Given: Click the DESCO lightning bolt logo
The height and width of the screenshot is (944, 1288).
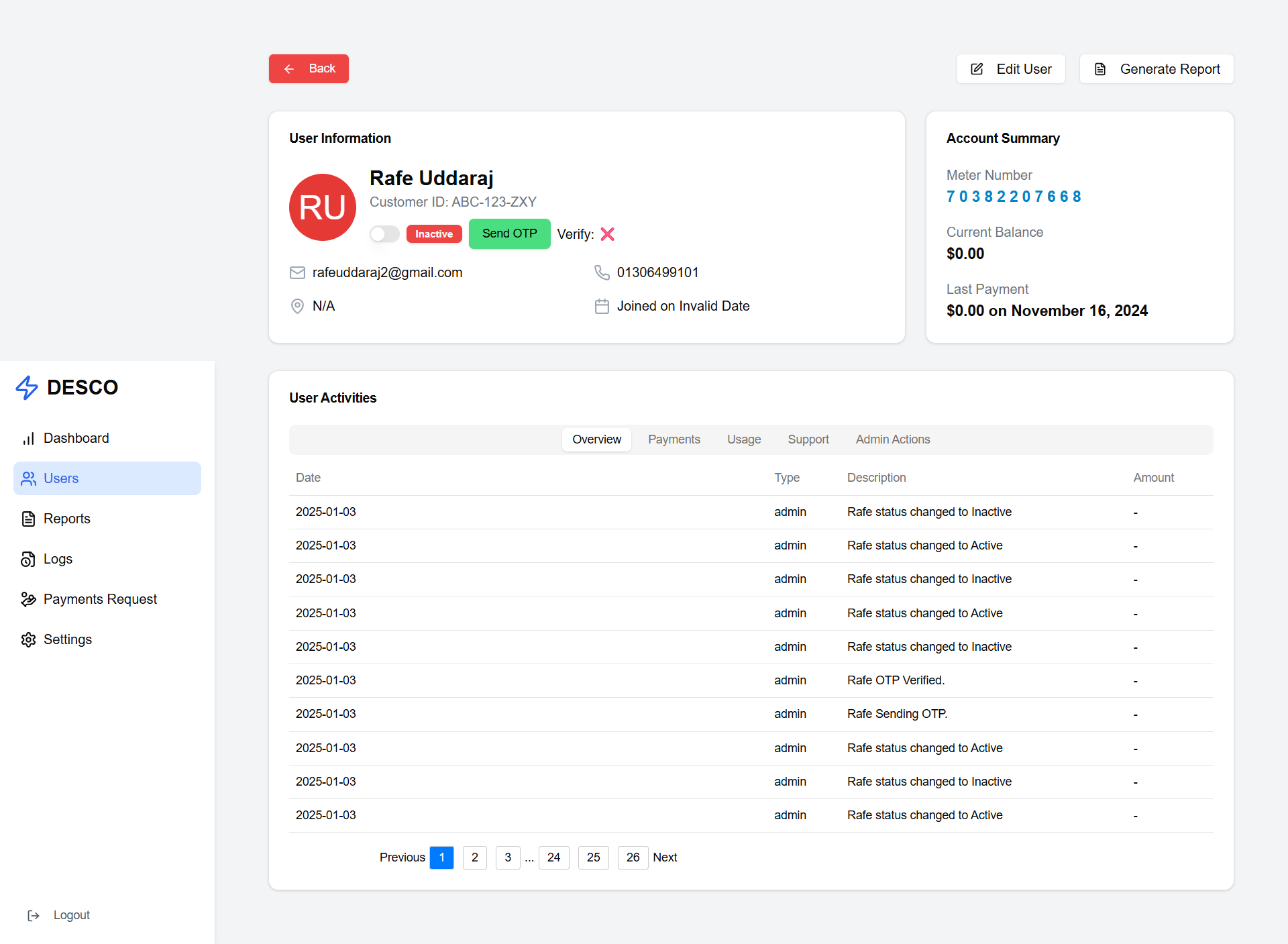Looking at the screenshot, I should coord(27,387).
